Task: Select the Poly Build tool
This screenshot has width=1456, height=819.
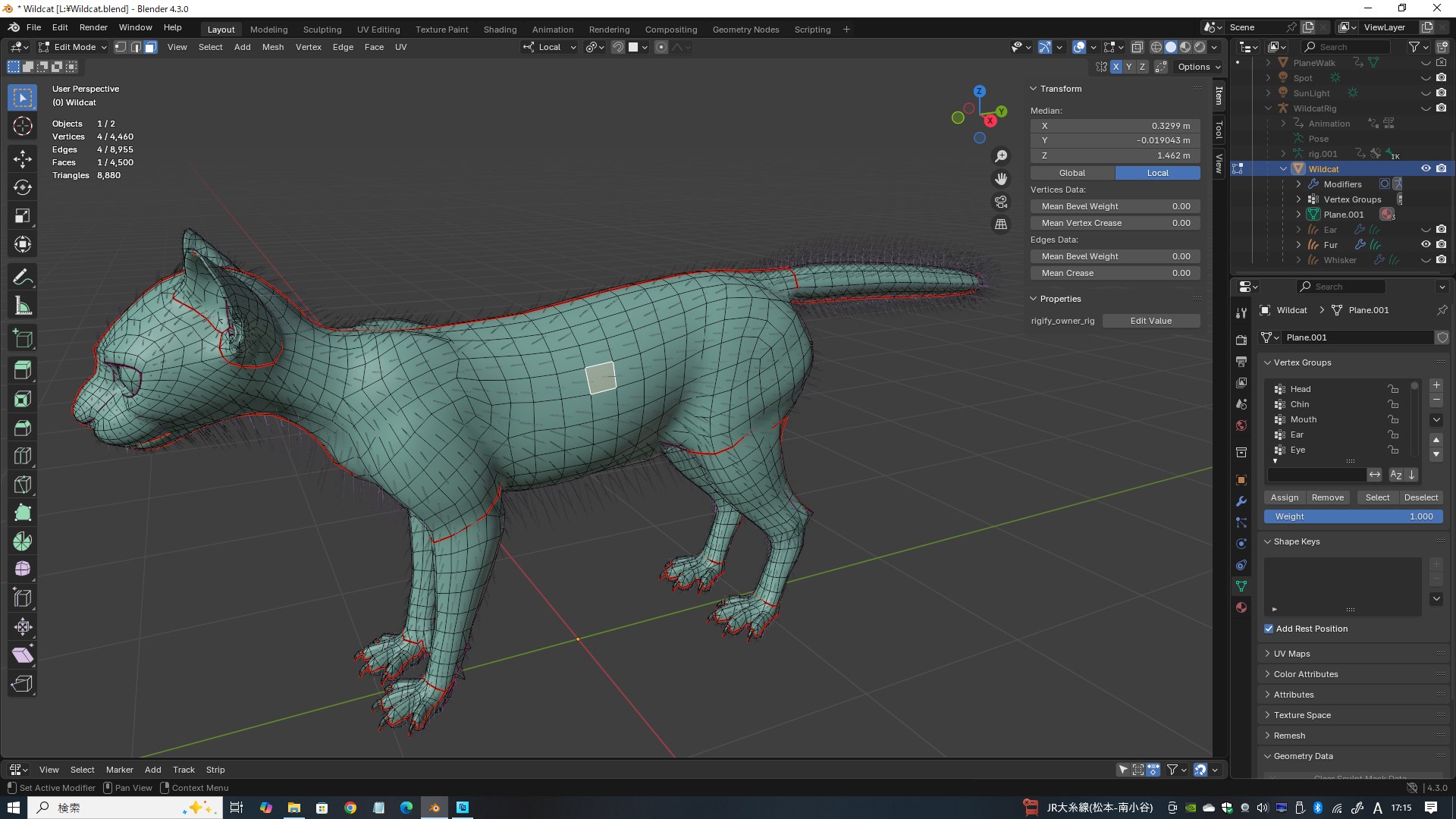Action: point(23,513)
